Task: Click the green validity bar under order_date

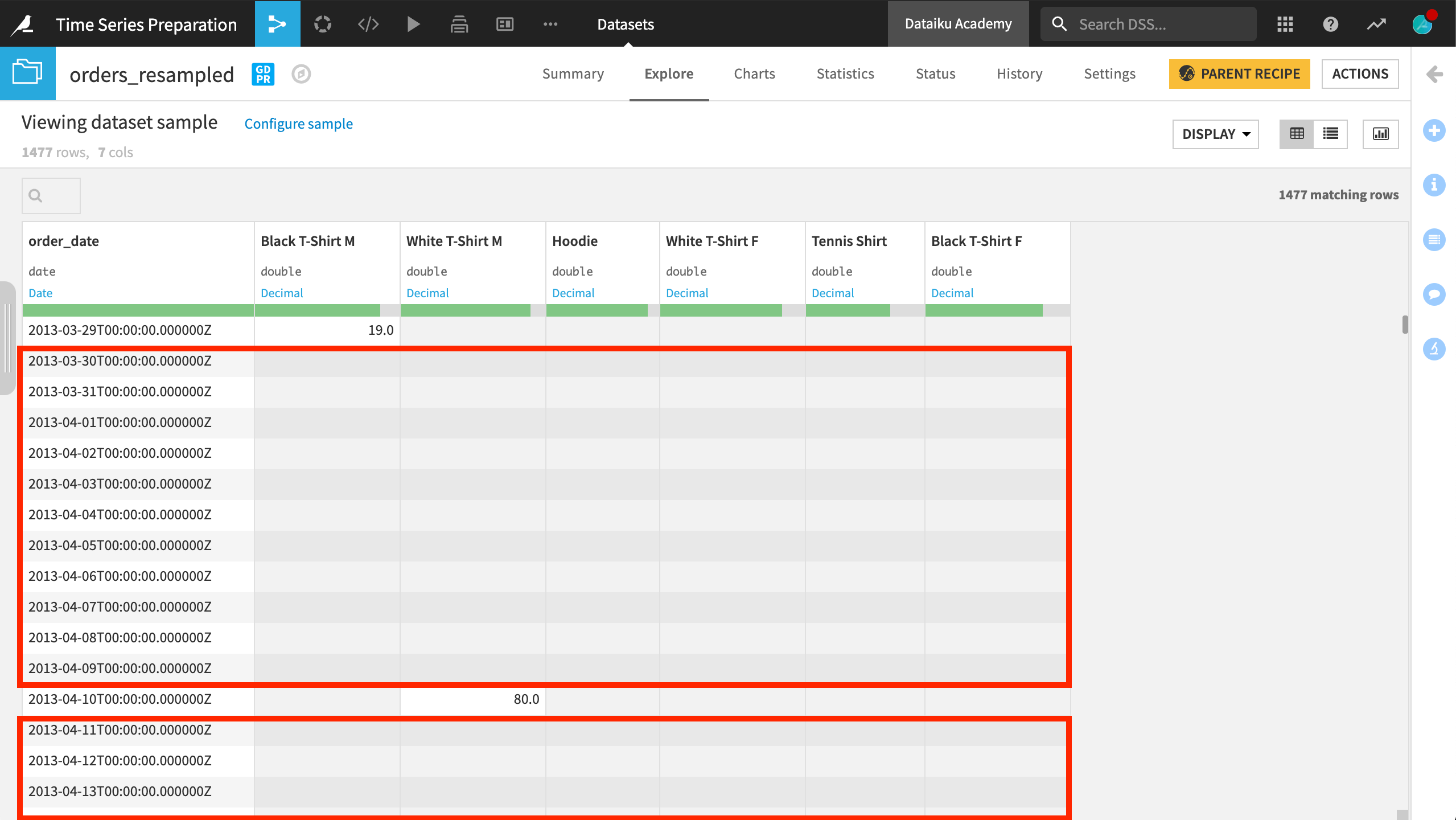Action: tap(138, 310)
